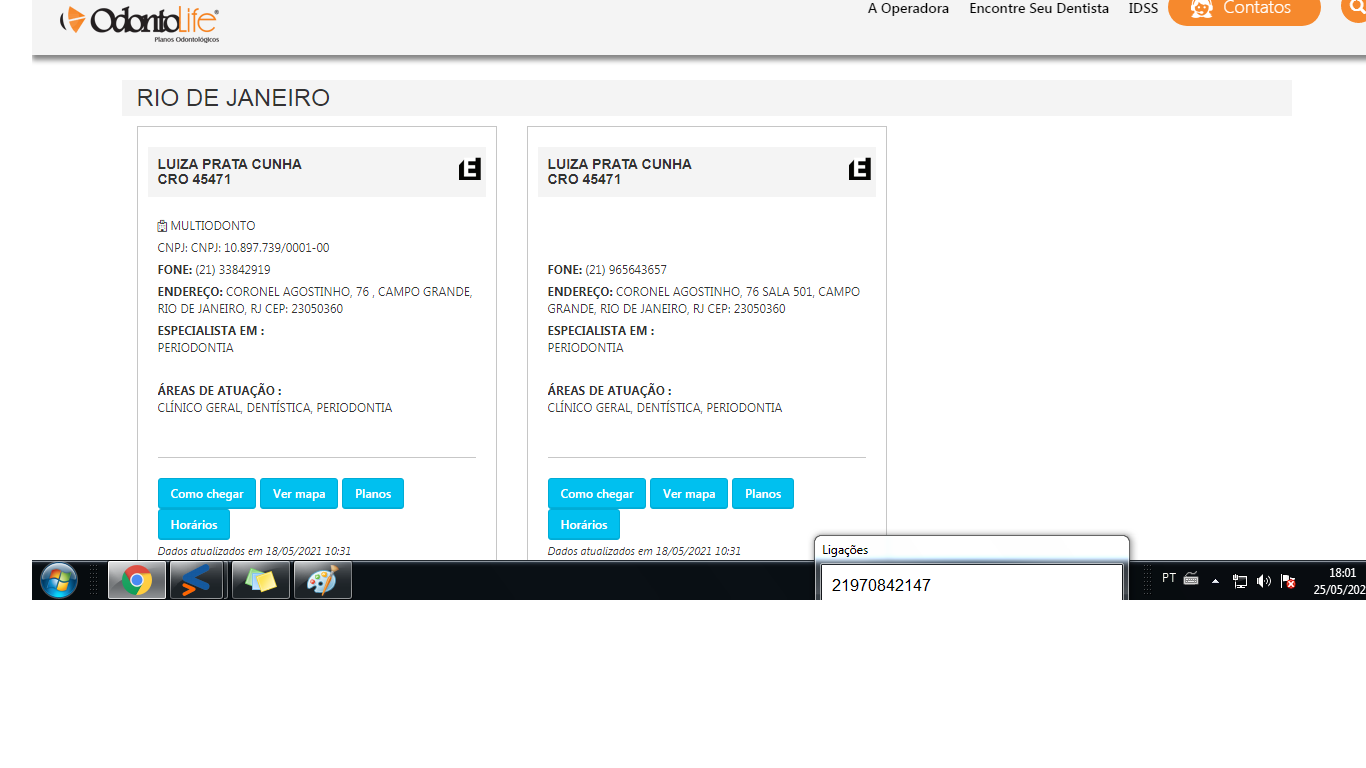1366x768 pixels.
Task: Open Planos on the Sala 501 card
Action: pos(763,494)
